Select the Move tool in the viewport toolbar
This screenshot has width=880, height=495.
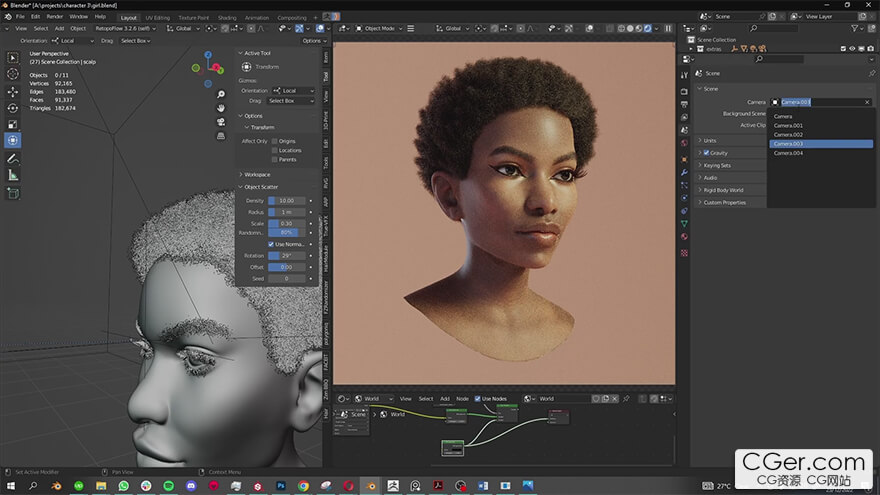point(13,90)
